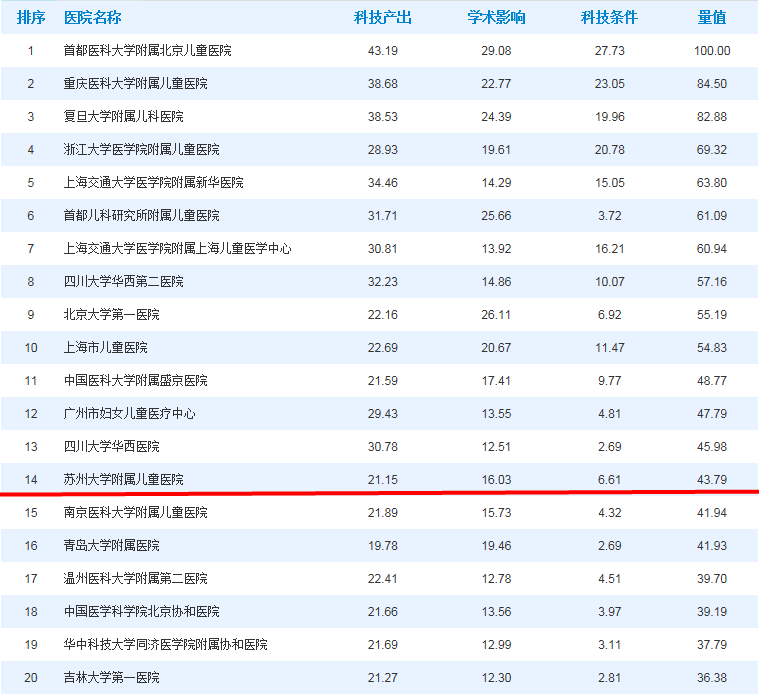759x696 pixels.
Task: Click the 57.16 value cell
Action: [712, 281]
